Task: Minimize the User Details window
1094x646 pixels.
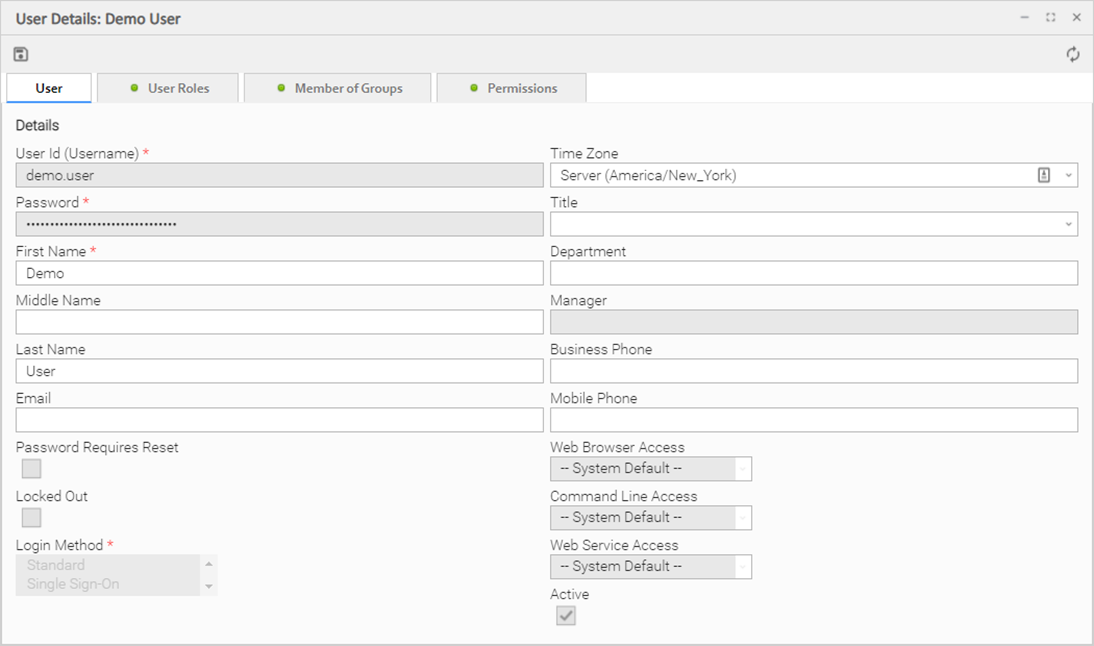Action: (1025, 18)
